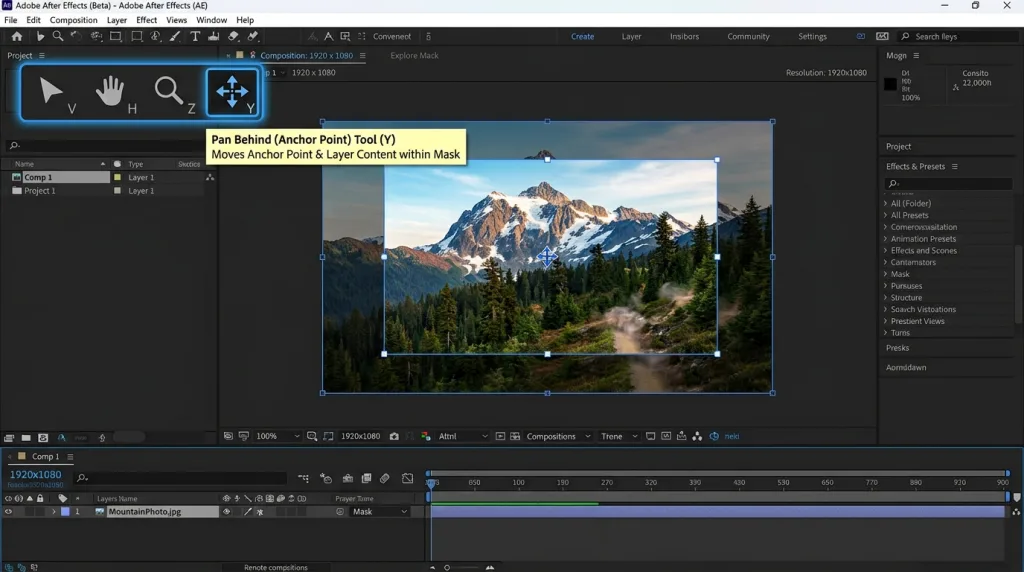Click the black color swatch in Mogn panel
The image size is (1024, 572).
(x=890, y=84)
